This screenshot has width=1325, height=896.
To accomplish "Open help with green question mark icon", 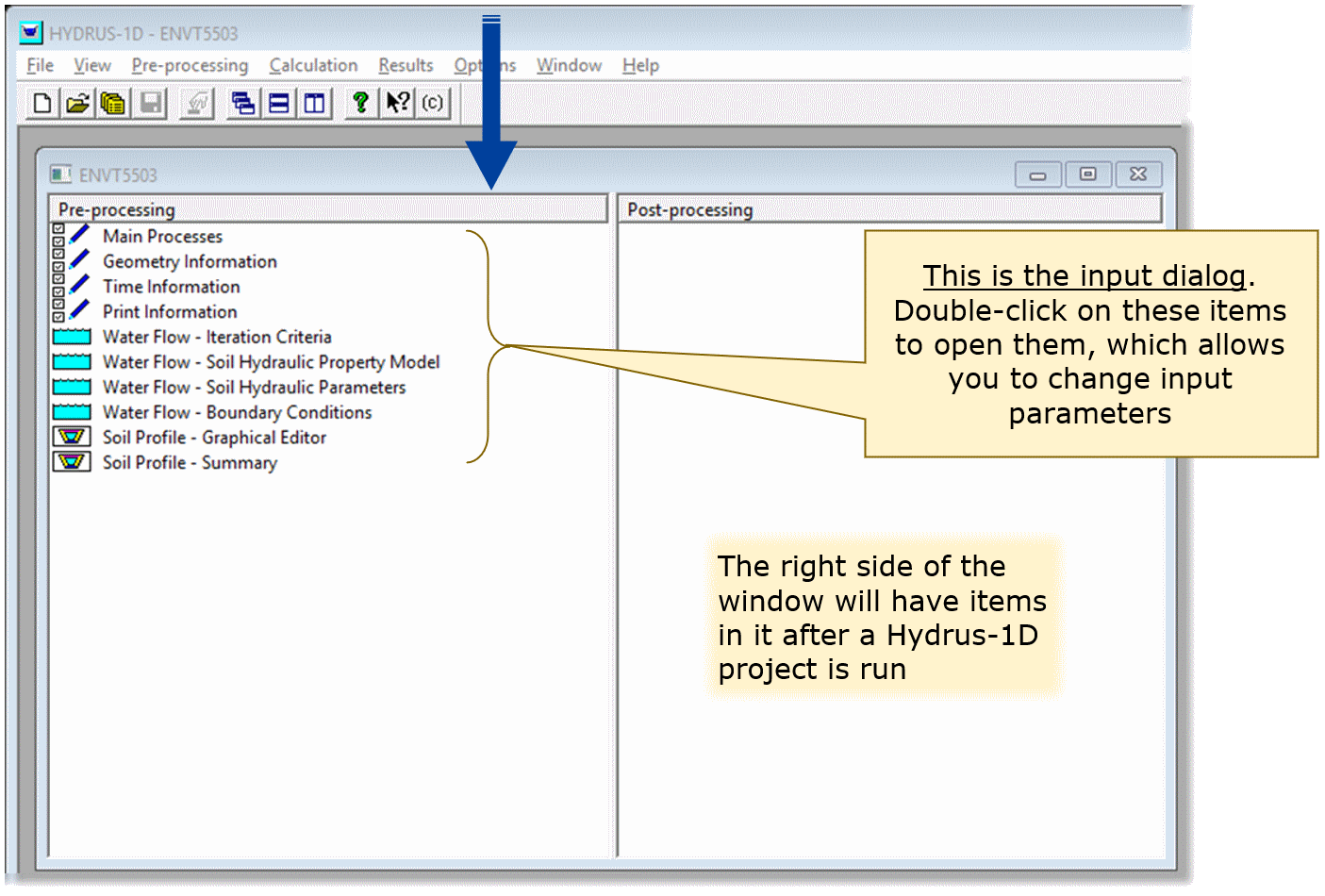I will (x=360, y=103).
